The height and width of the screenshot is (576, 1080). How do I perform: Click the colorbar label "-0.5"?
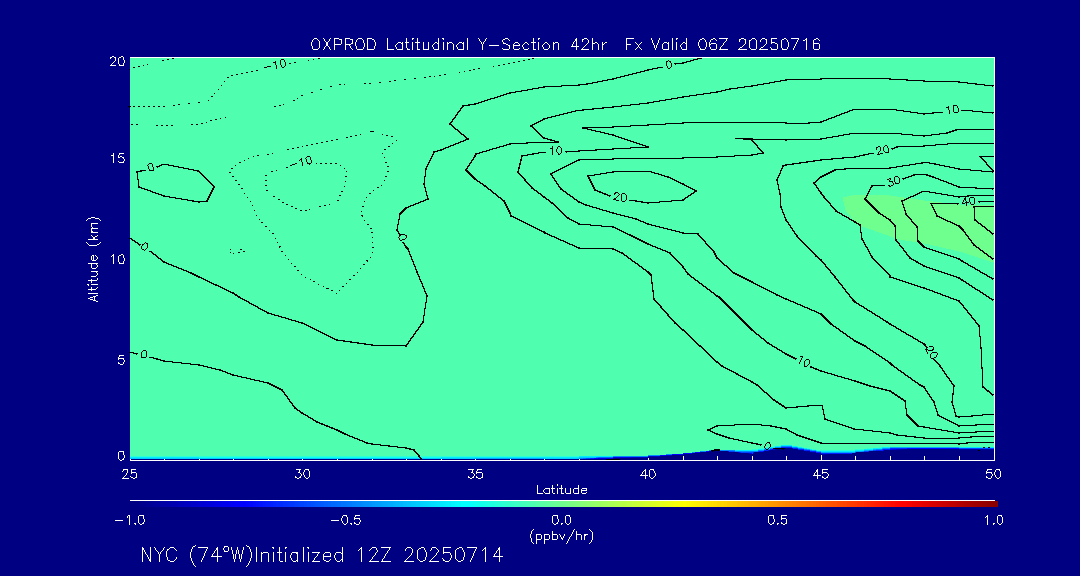(x=346, y=520)
